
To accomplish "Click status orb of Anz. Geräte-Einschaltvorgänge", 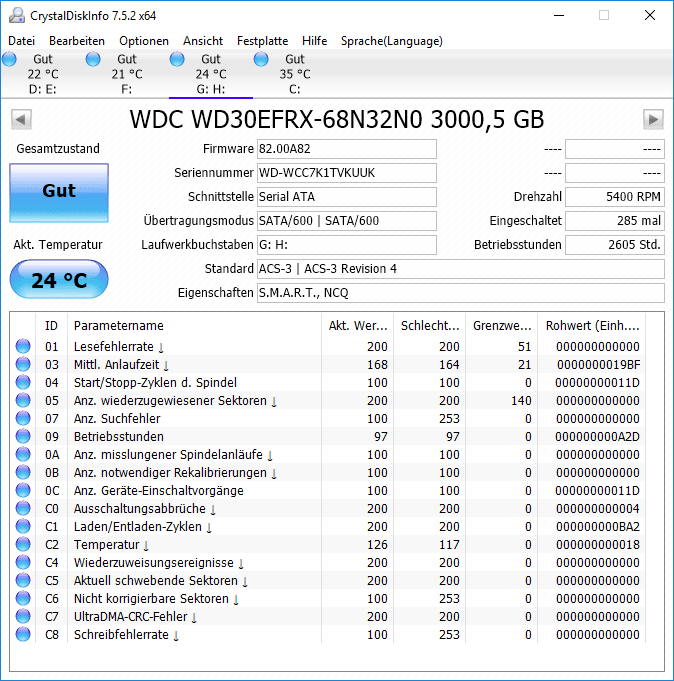I will (23, 490).
